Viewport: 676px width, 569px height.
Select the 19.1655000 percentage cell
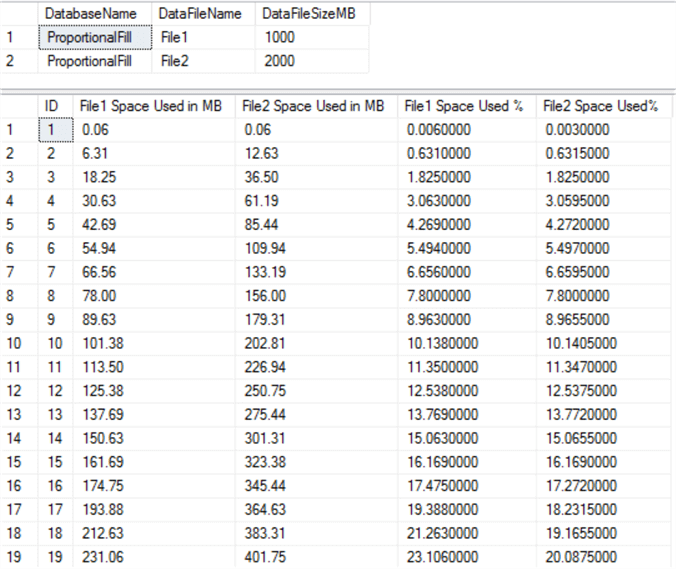[604, 533]
